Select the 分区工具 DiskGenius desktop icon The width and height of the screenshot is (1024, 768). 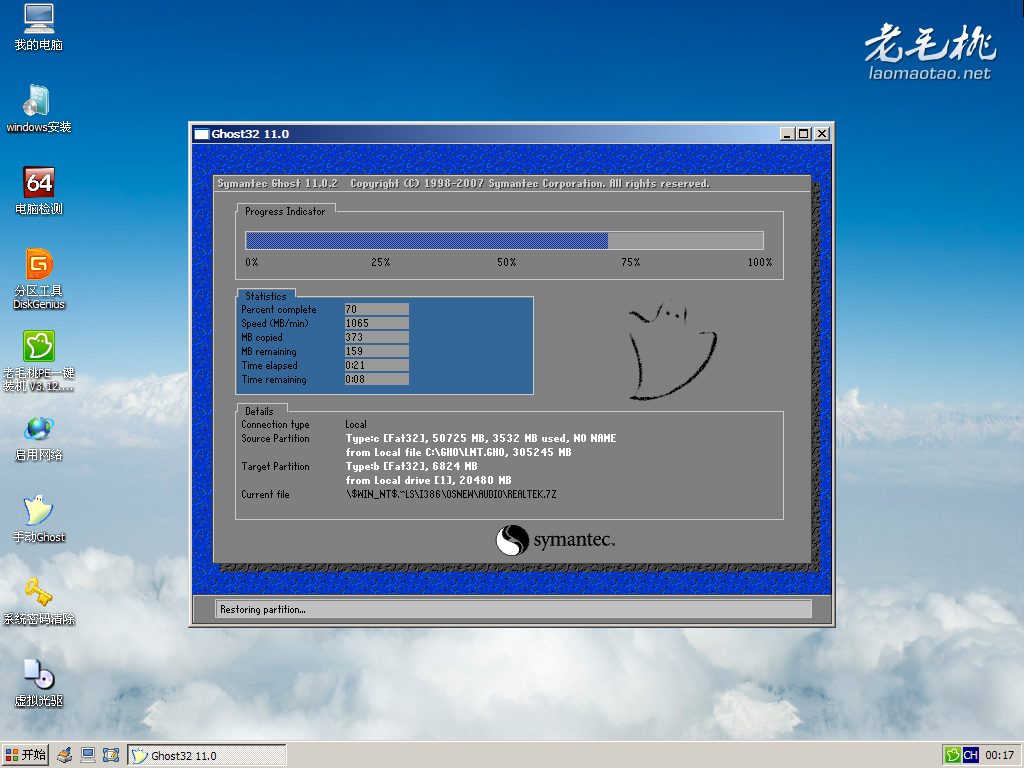(39, 279)
